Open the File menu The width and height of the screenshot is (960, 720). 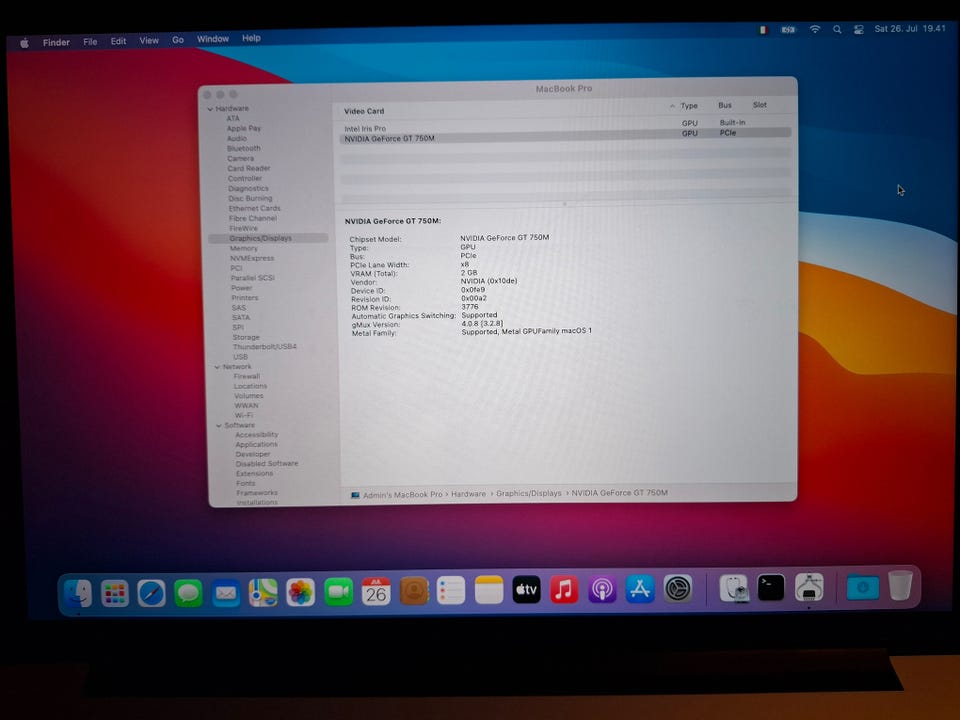pyautogui.click(x=90, y=42)
